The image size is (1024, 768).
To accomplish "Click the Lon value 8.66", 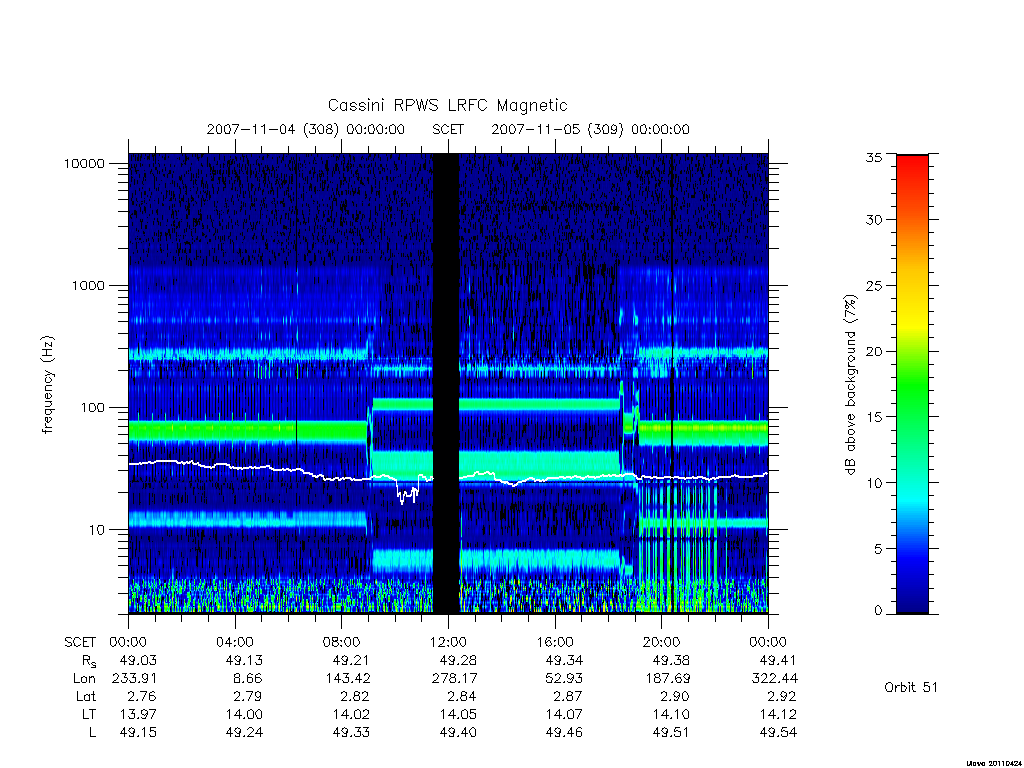I will point(248,679).
